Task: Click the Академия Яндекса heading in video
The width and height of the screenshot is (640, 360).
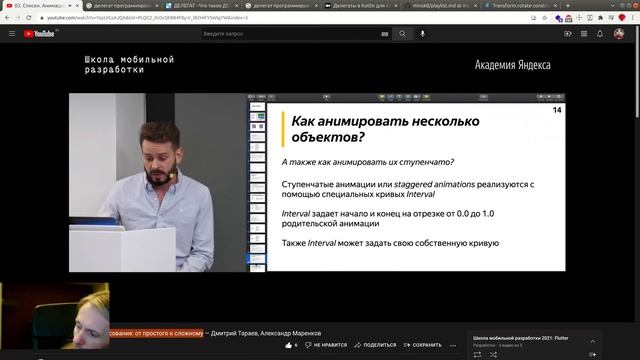Action: [513, 65]
